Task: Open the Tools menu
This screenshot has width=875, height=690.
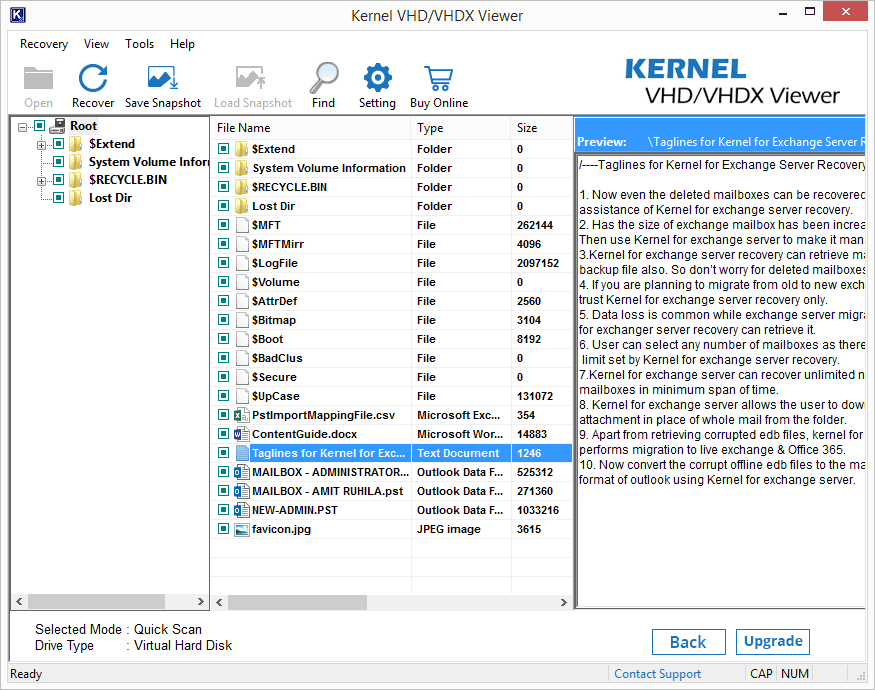Action: [139, 44]
